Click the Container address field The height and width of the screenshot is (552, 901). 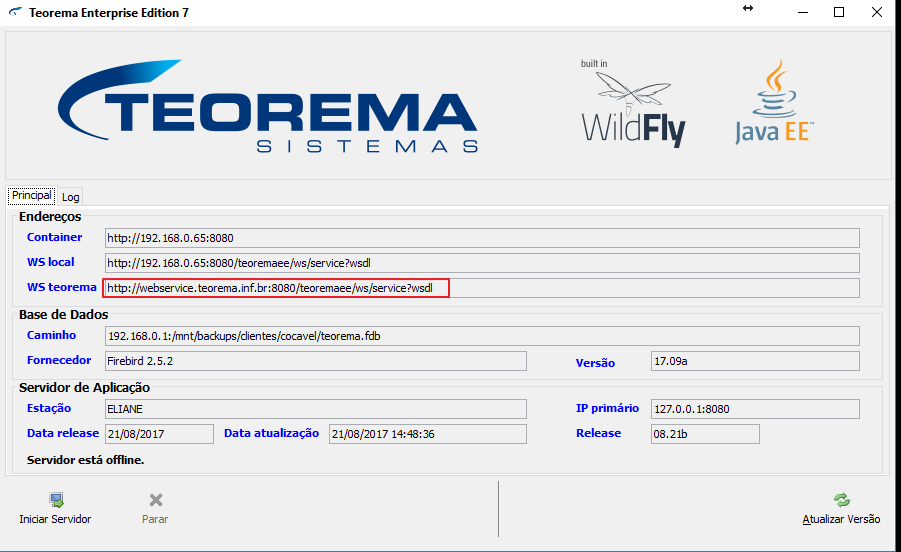click(x=482, y=238)
